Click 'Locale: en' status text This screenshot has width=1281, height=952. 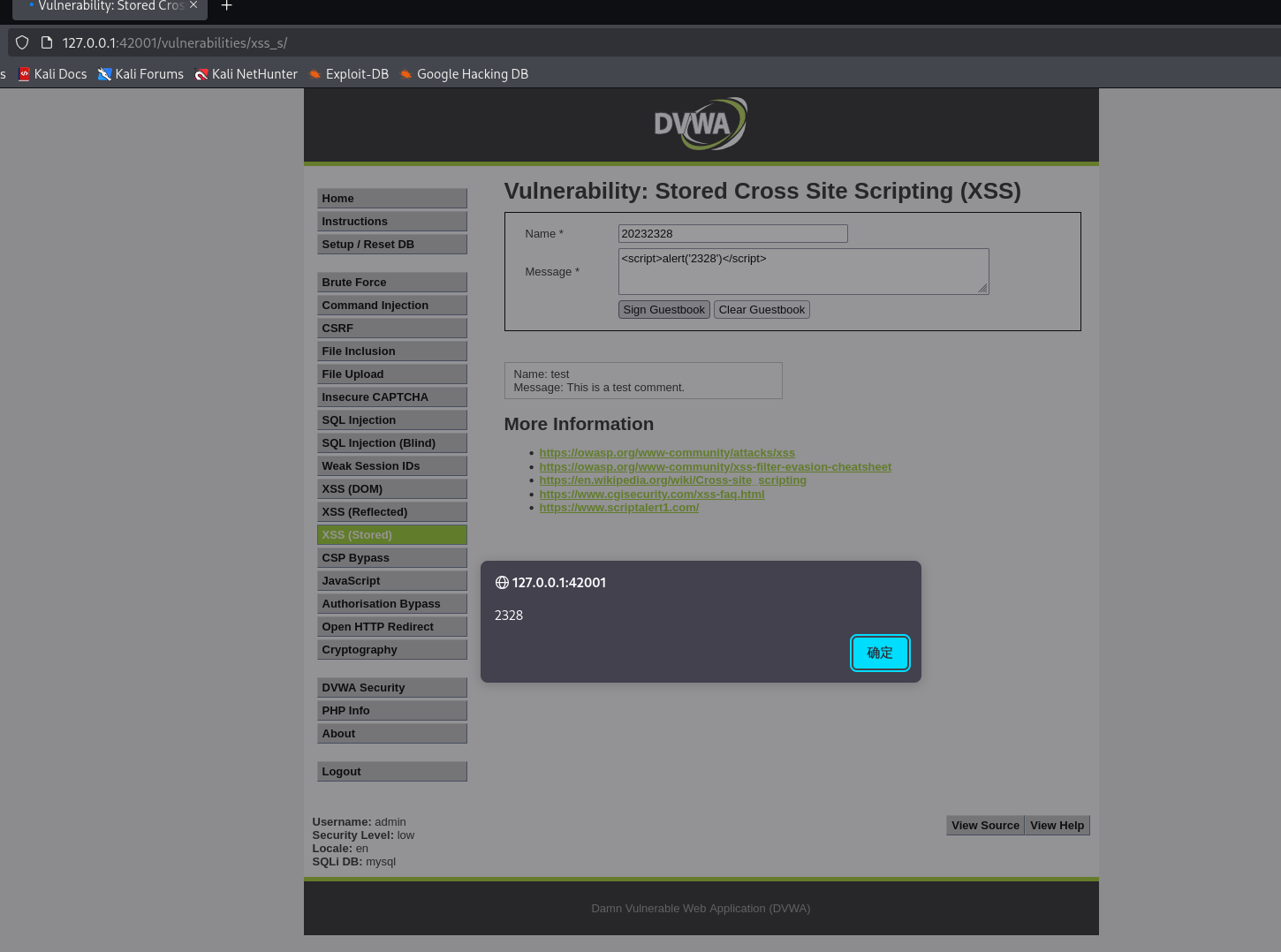340,849
